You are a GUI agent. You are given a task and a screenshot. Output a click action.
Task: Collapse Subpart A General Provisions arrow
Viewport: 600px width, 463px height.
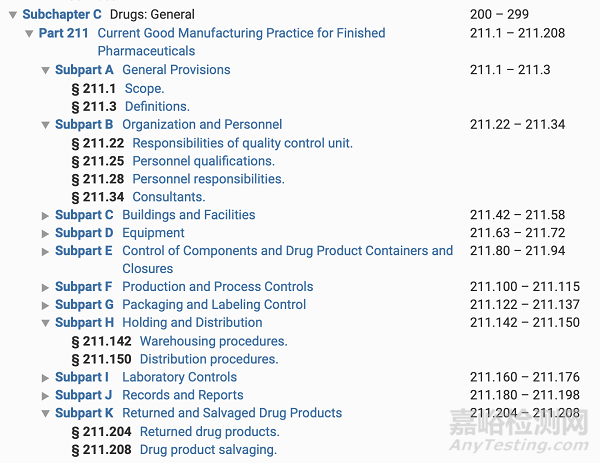point(45,71)
